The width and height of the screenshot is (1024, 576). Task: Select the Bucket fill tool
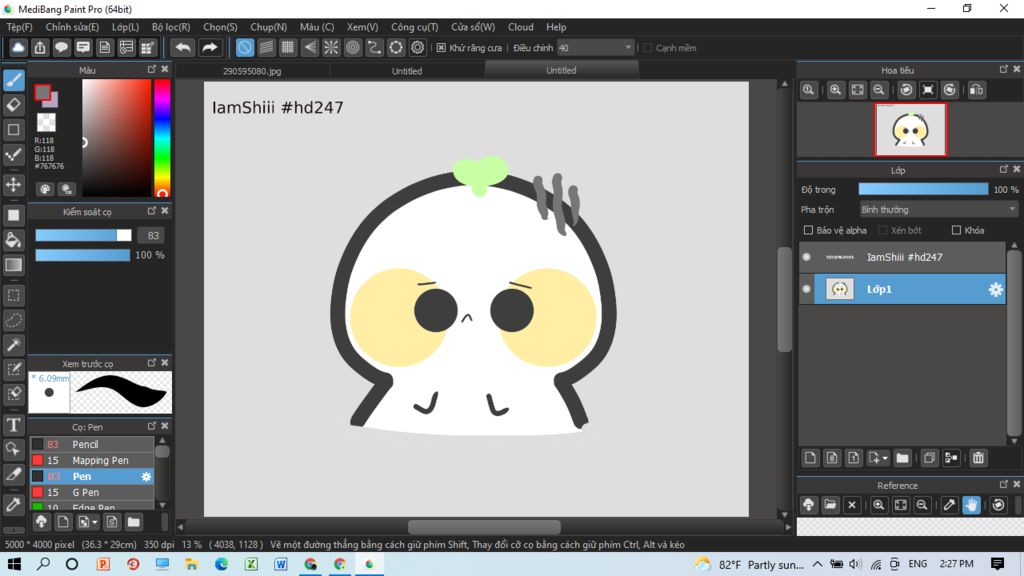[x=14, y=240]
